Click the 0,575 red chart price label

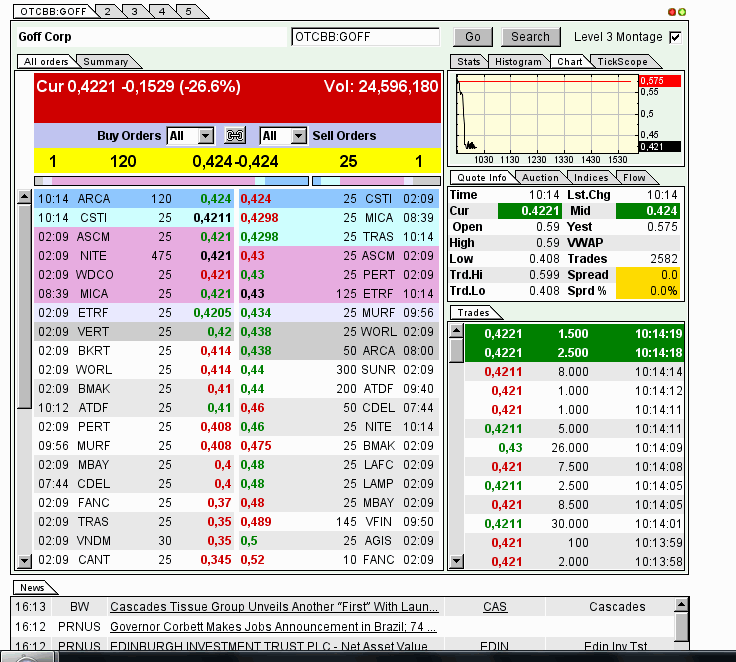(660, 81)
